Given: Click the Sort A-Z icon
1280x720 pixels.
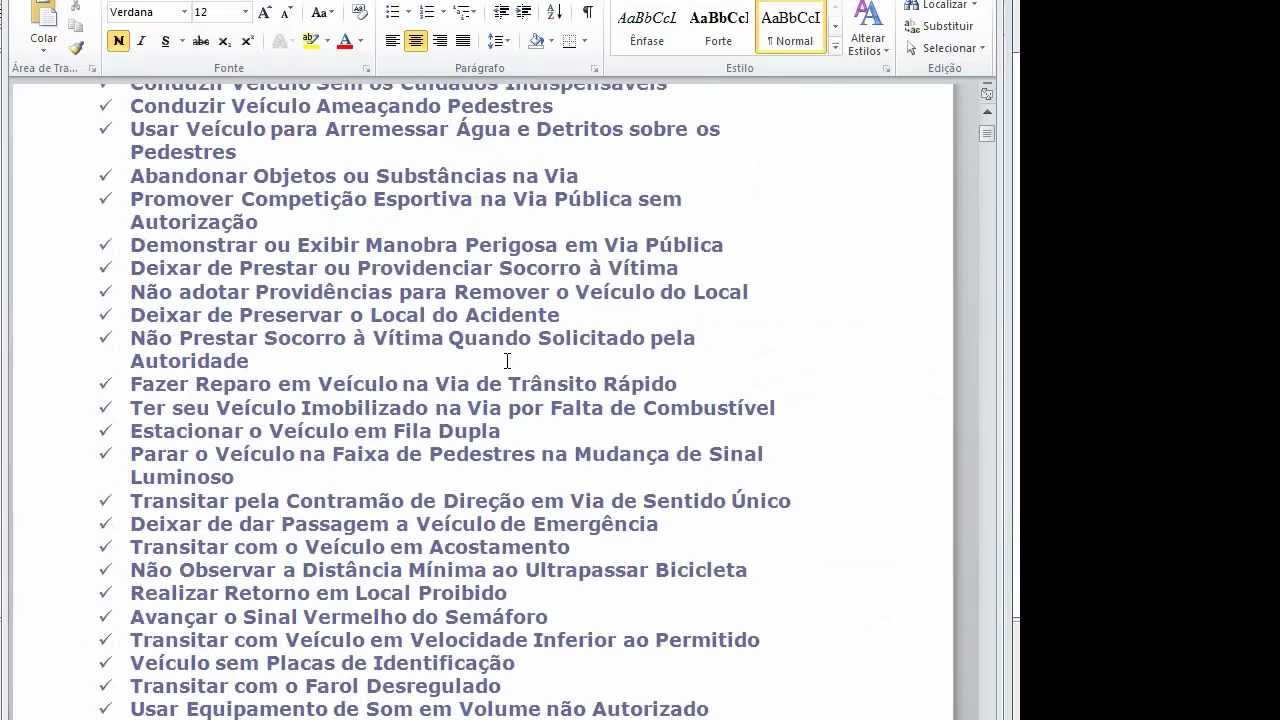Looking at the screenshot, I should tap(555, 12).
